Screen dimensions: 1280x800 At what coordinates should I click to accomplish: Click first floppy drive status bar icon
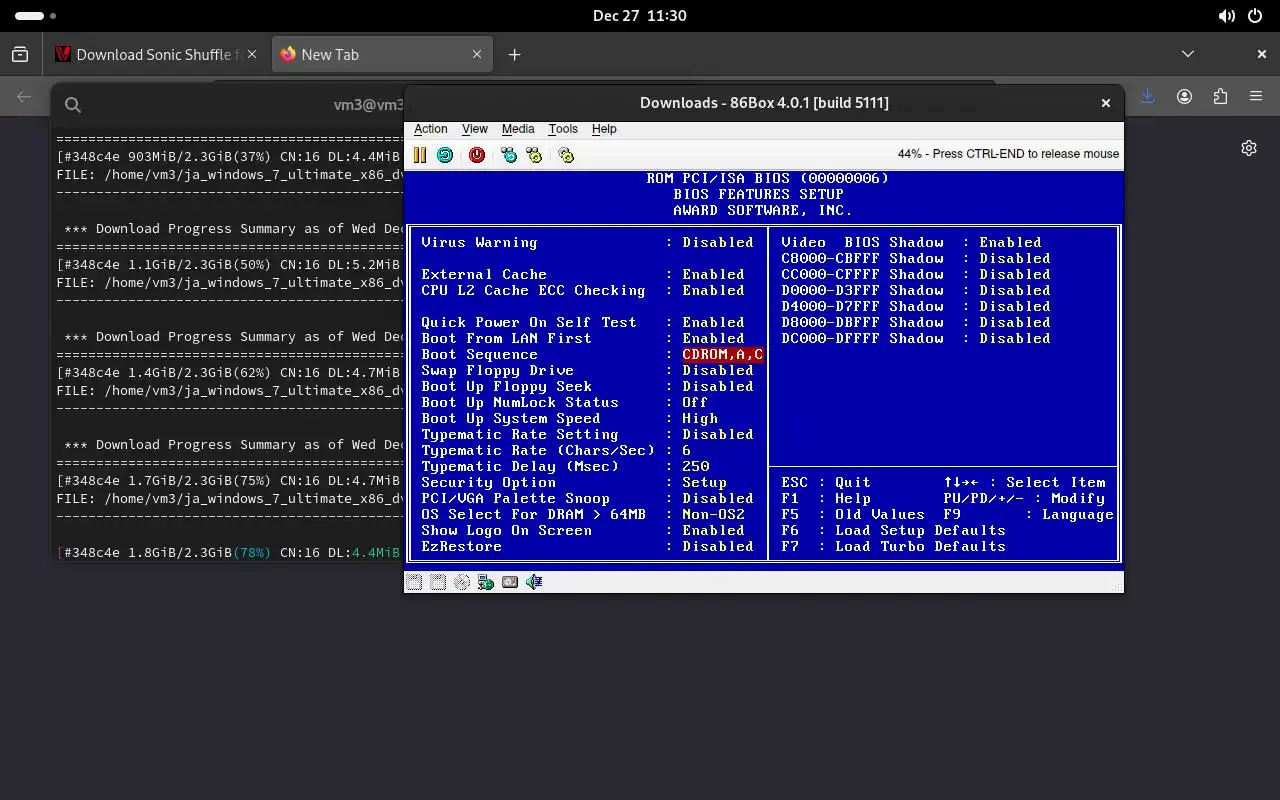(414, 582)
